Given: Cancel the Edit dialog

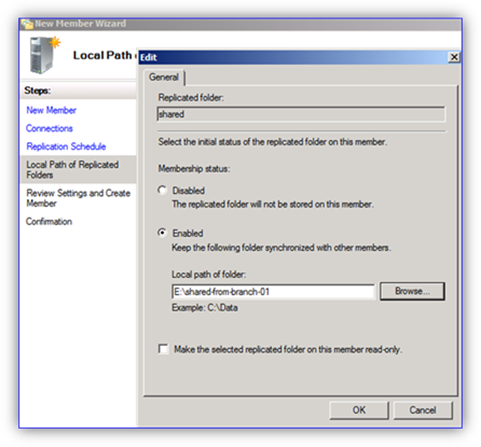Looking at the screenshot, I should click(x=423, y=410).
